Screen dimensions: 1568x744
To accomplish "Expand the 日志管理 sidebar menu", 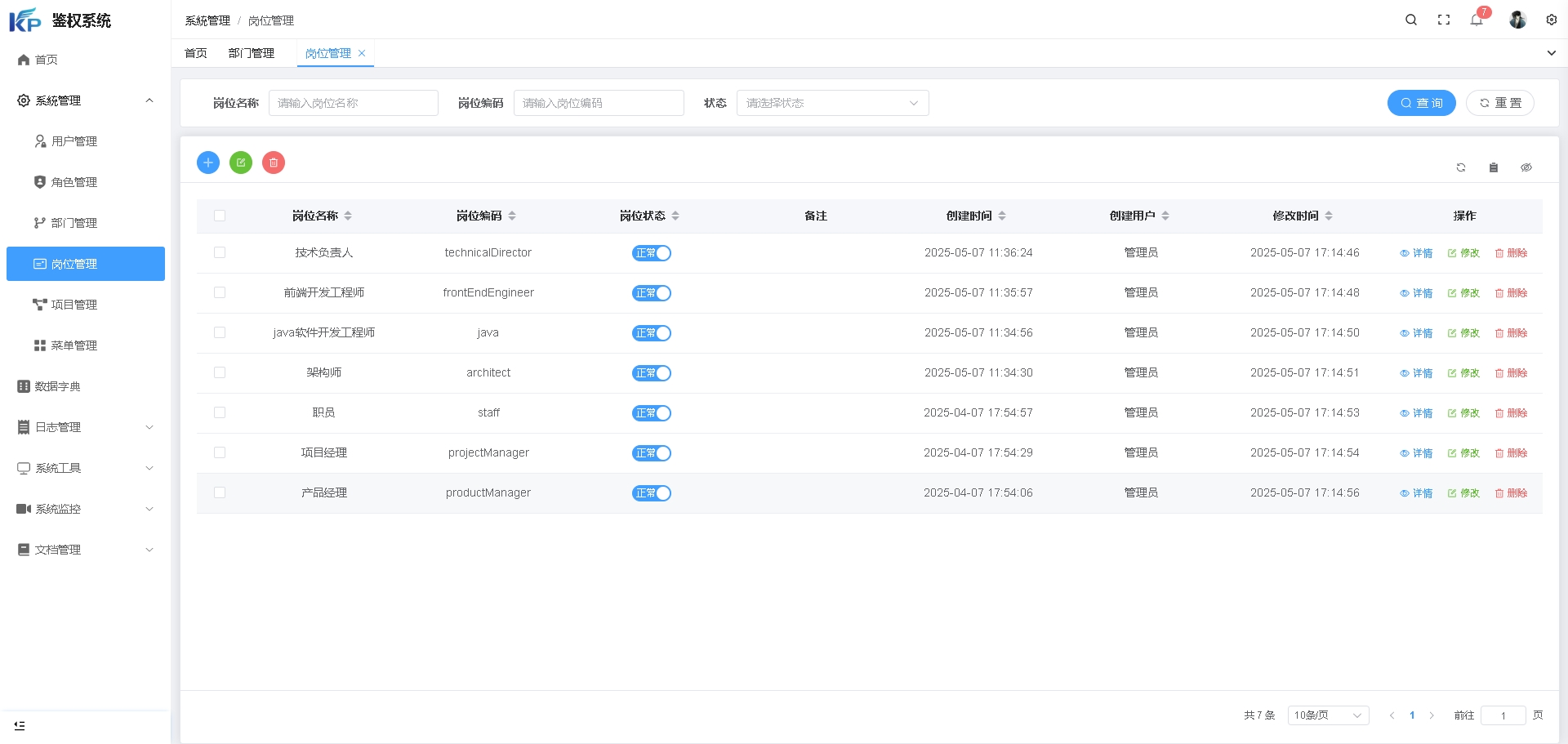I will point(85,427).
